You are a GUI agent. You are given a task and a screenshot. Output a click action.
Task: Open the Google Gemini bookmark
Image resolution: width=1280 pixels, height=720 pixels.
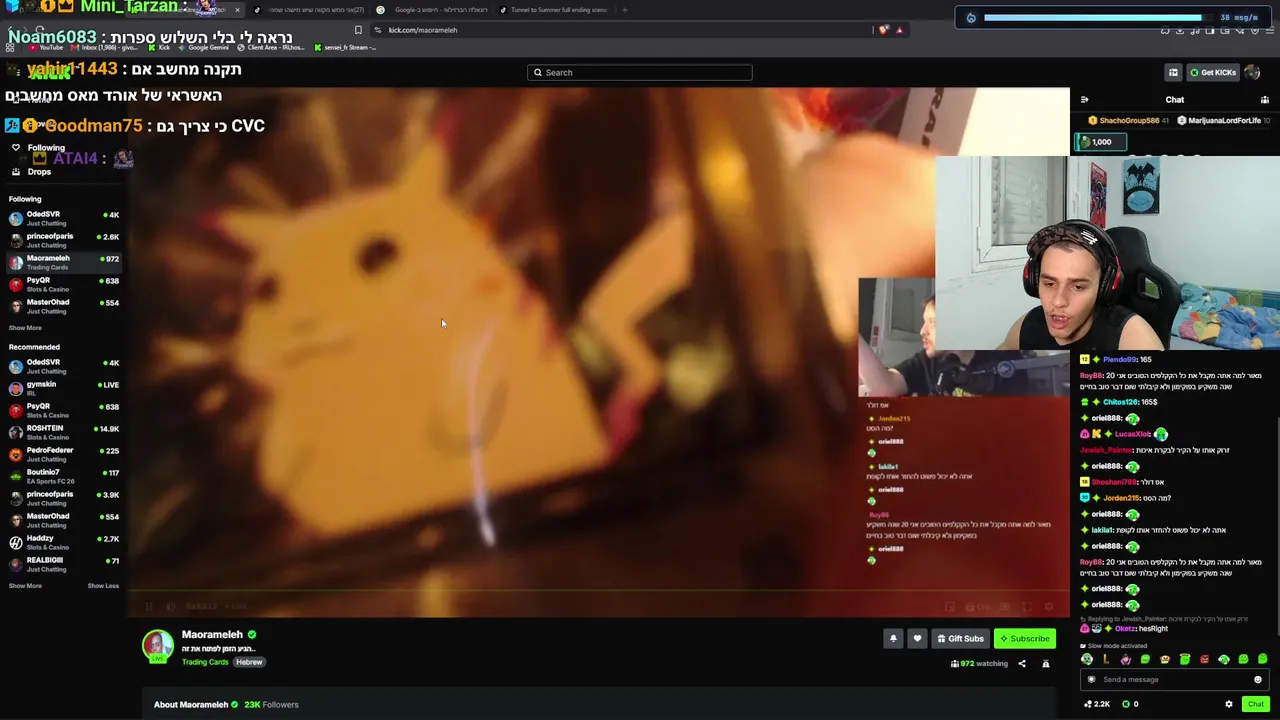coord(203,47)
